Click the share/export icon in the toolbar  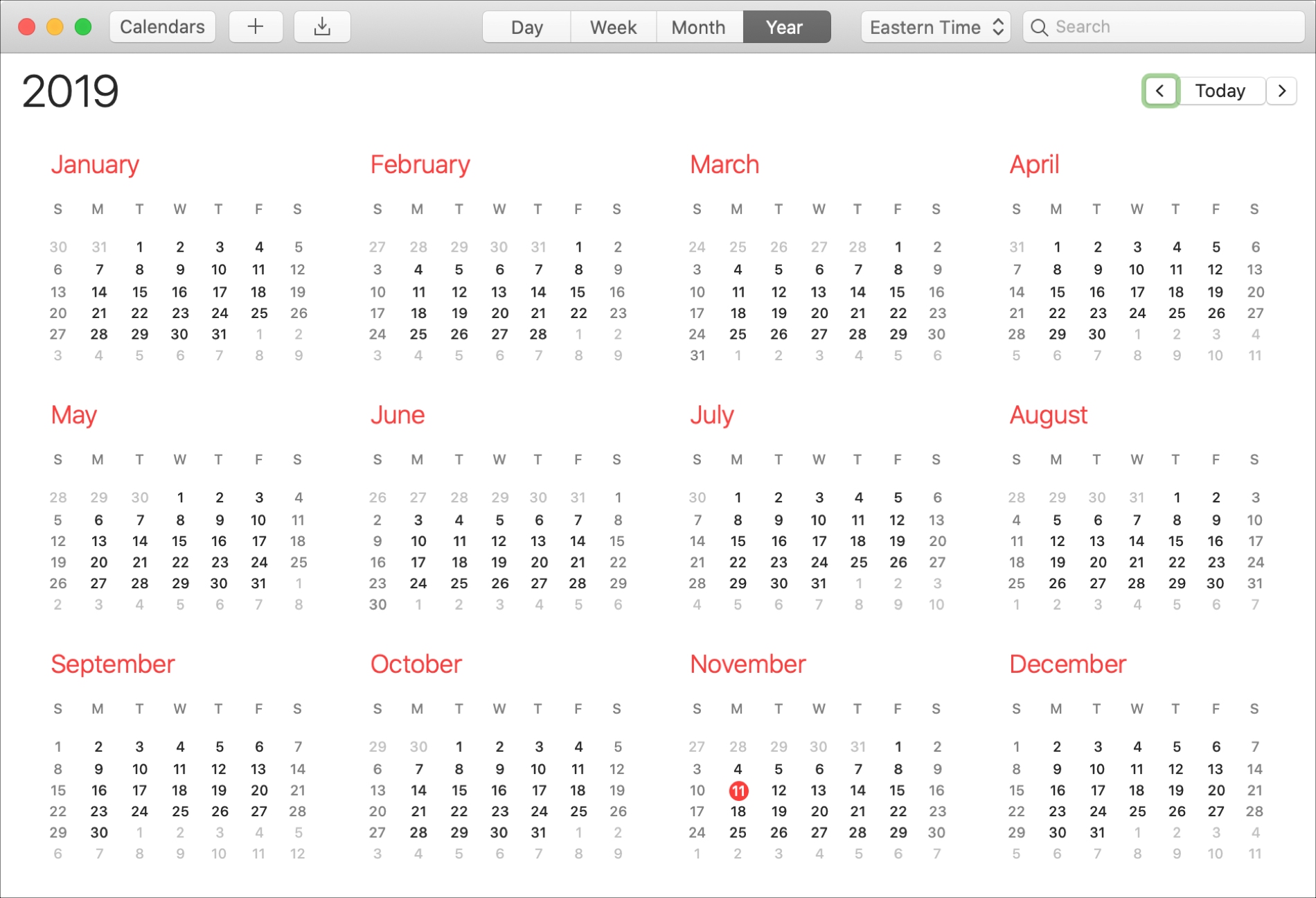click(x=321, y=26)
